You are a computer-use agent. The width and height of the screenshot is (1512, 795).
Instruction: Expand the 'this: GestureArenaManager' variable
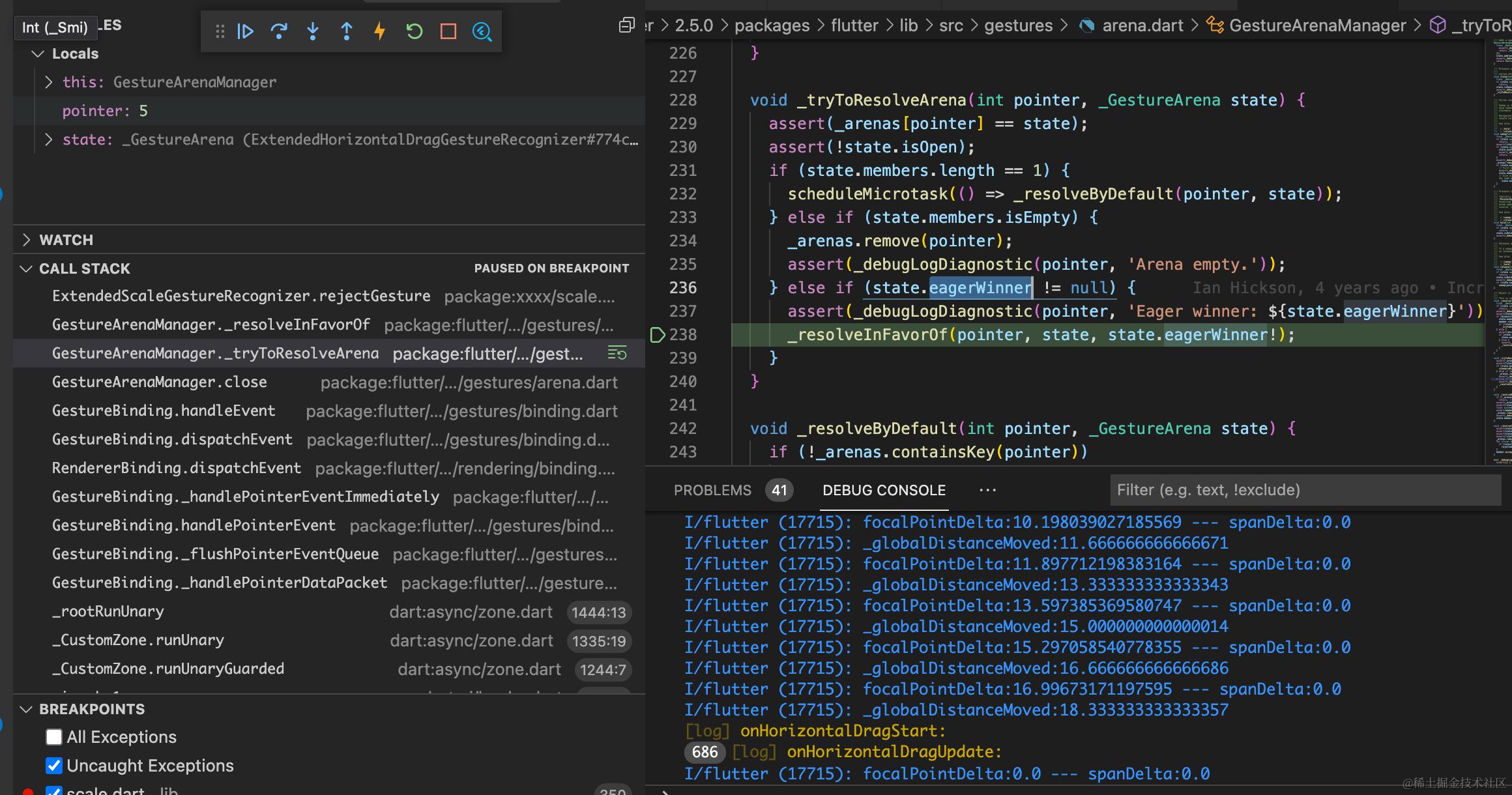coord(49,82)
